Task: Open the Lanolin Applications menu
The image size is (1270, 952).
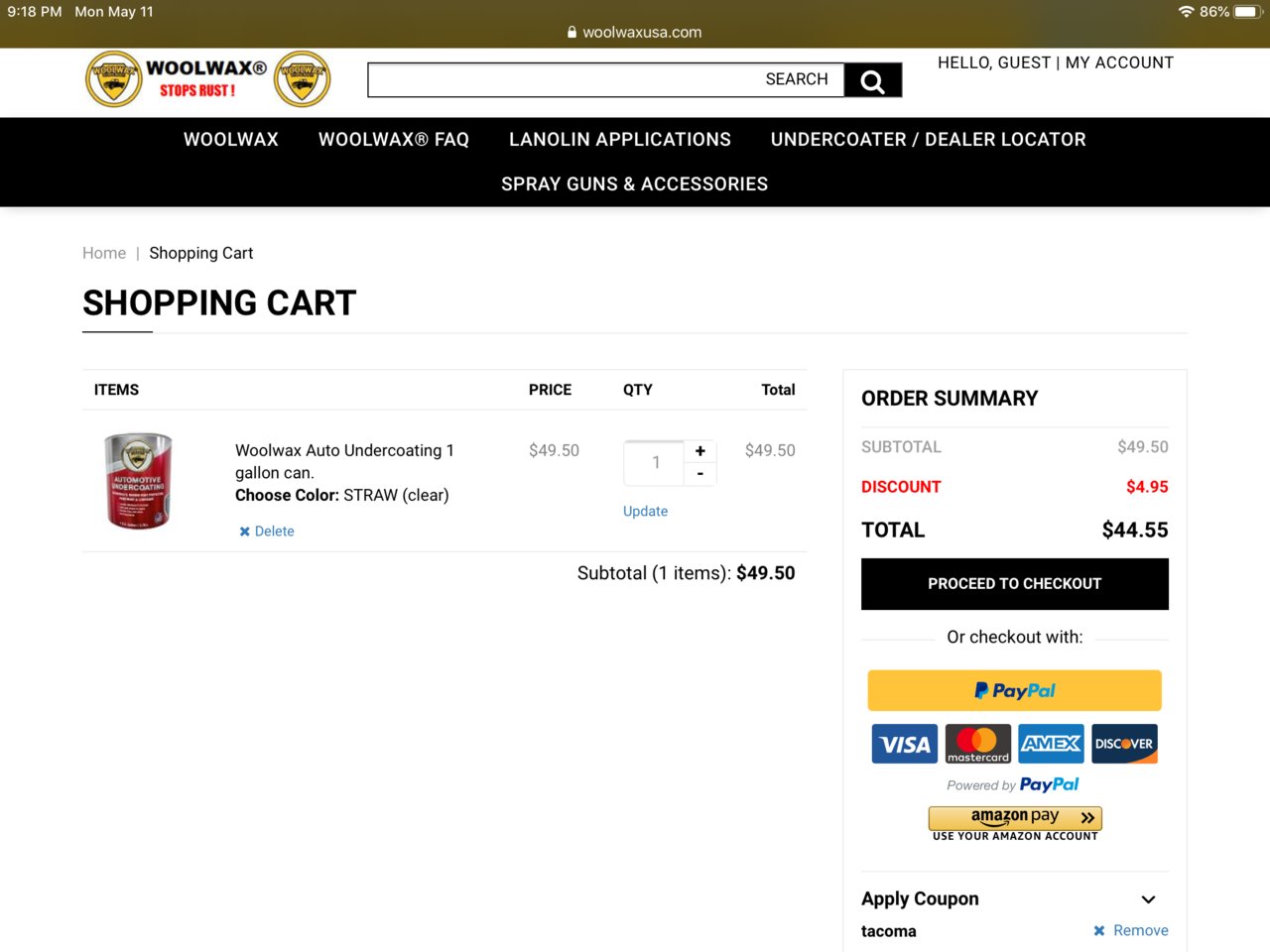Action: [x=620, y=140]
